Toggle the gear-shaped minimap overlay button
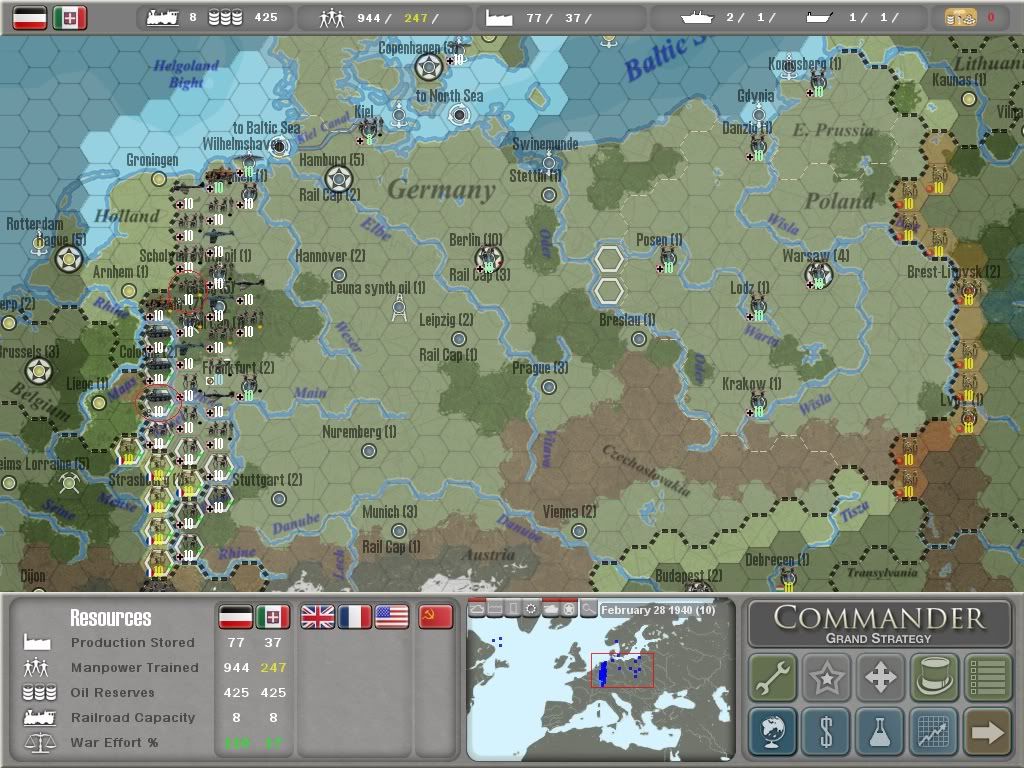 (x=532, y=609)
